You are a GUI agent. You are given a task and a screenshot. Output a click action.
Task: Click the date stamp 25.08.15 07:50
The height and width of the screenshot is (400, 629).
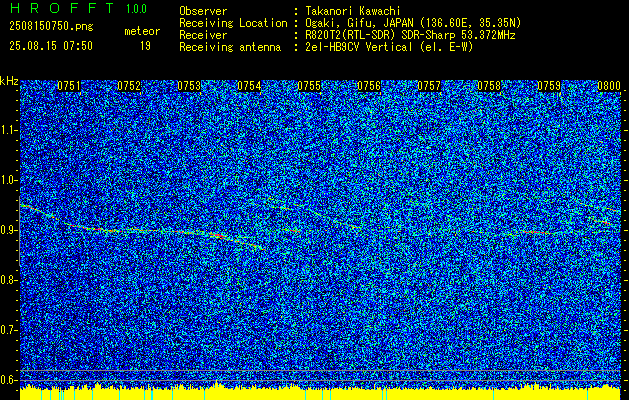(51, 46)
